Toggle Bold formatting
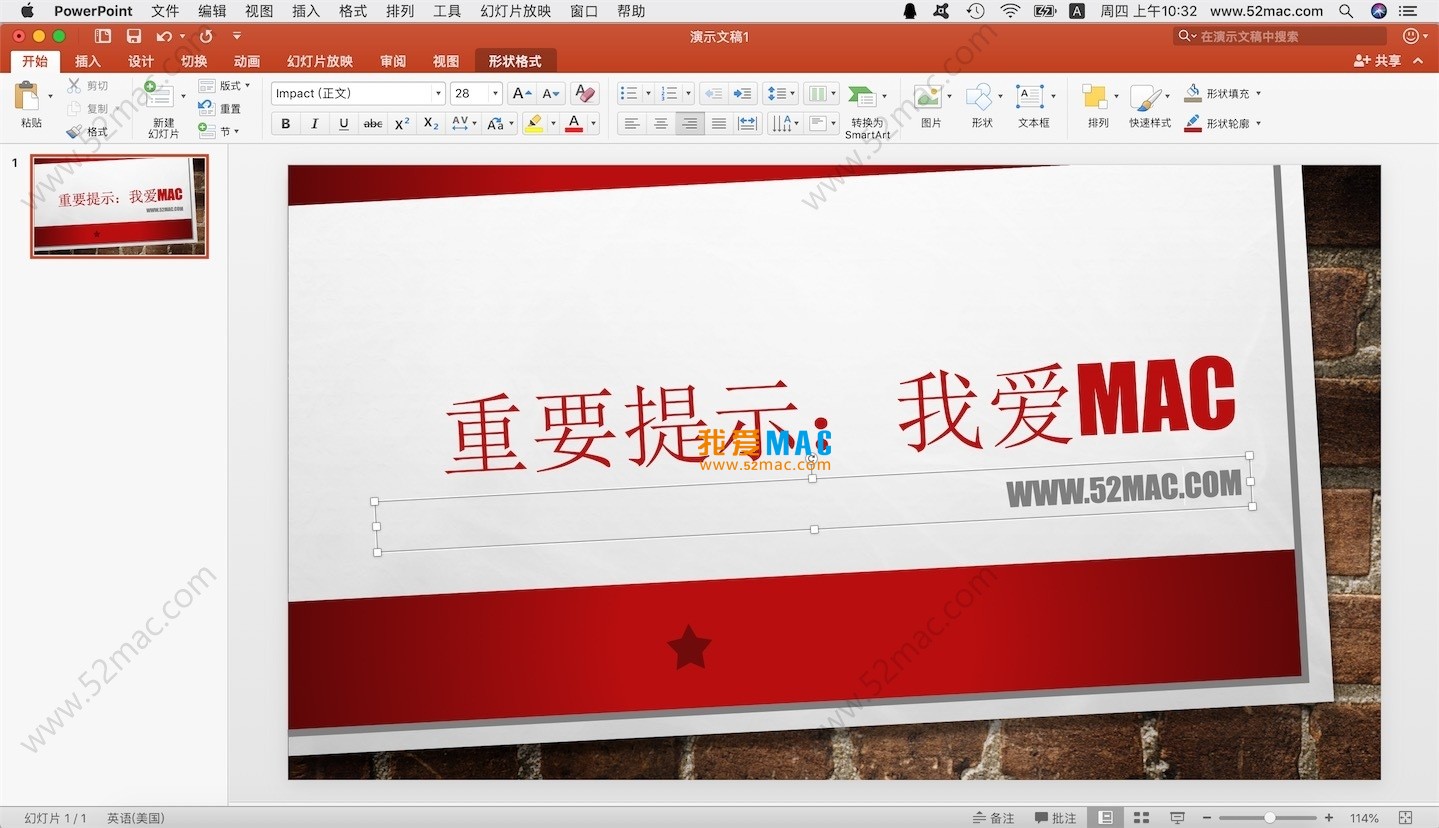This screenshot has height=828, width=1439. tap(286, 124)
